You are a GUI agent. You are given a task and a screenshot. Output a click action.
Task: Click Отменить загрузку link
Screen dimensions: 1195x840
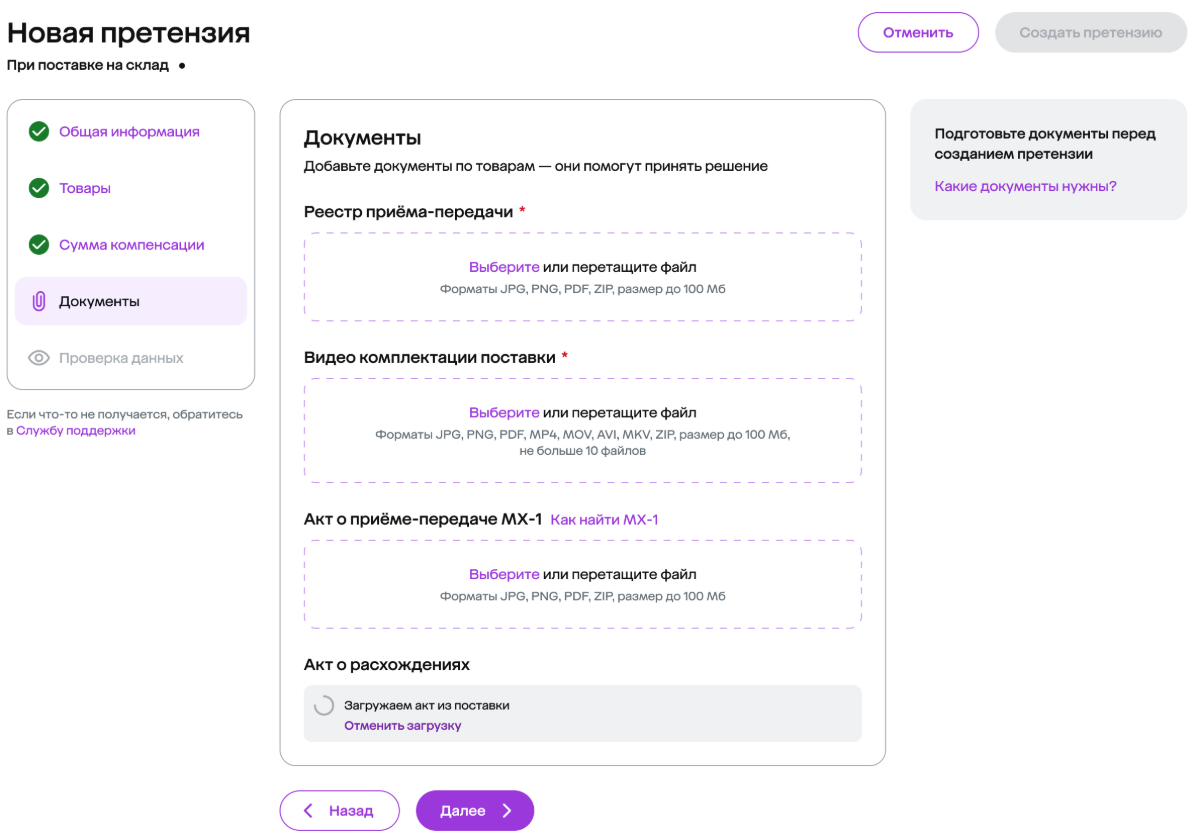(x=402, y=726)
